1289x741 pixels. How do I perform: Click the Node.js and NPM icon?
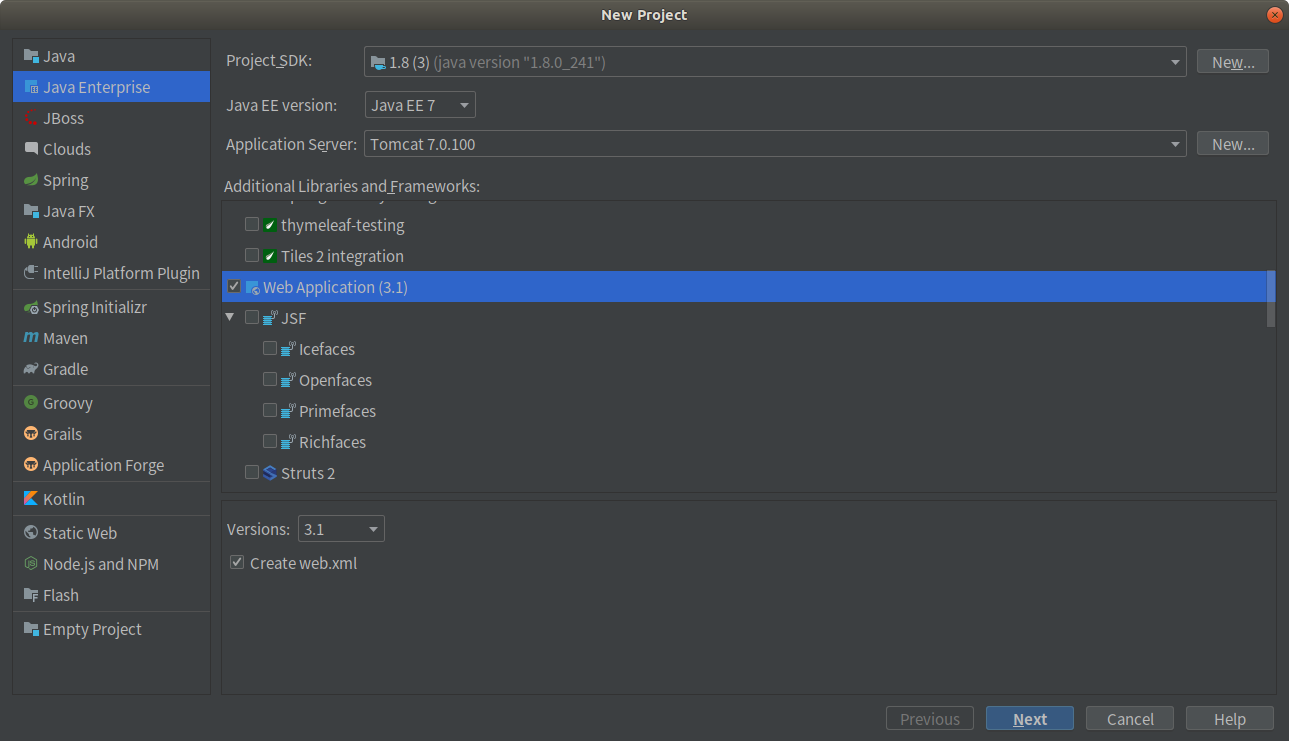coord(30,563)
